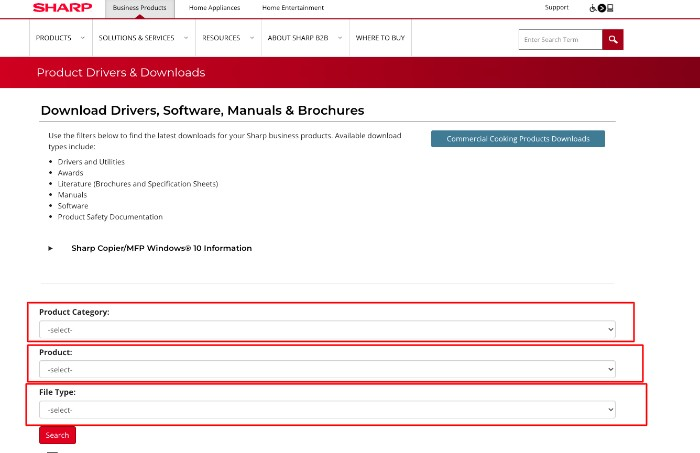Viewport: 700px width, 453px height.
Task: Open the Home Entertainment tab
Action: tap(293, 8)
